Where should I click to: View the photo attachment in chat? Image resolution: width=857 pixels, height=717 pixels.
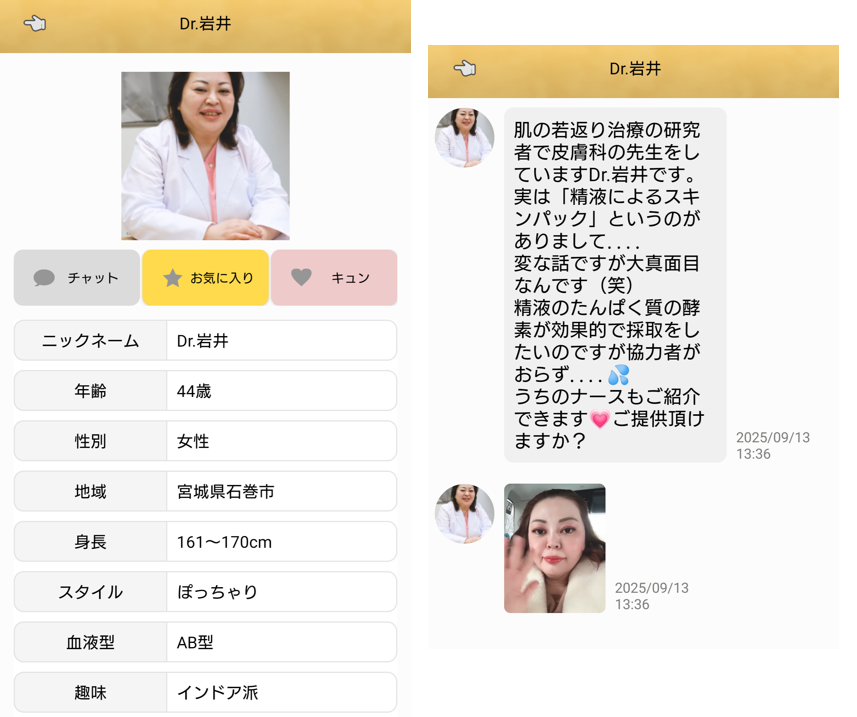pyautogui.click(x=554, y=548)
